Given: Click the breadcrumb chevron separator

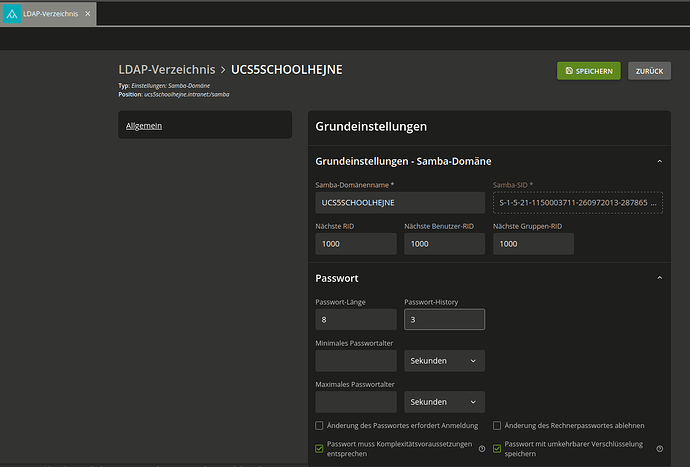Looking at the screenshot, I should tap(223, 70).
